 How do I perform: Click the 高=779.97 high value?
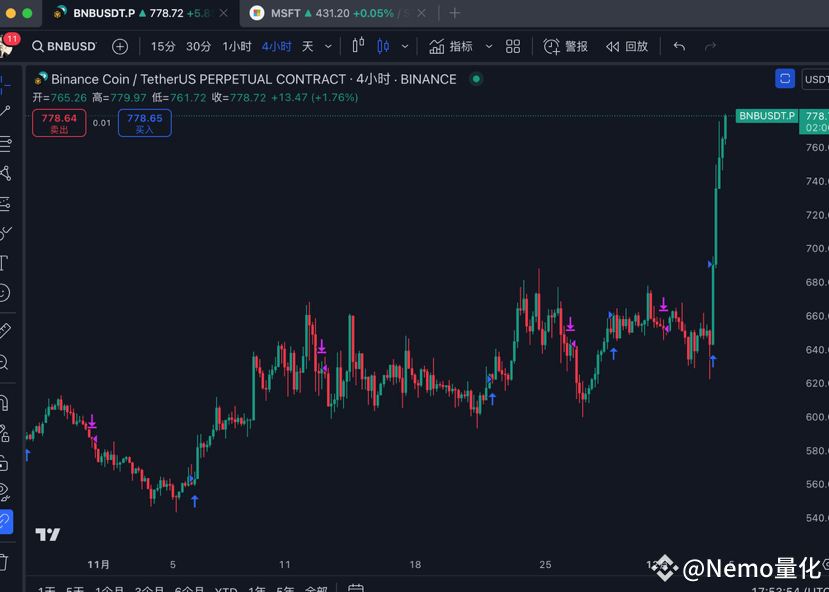[x=119, y=97]
